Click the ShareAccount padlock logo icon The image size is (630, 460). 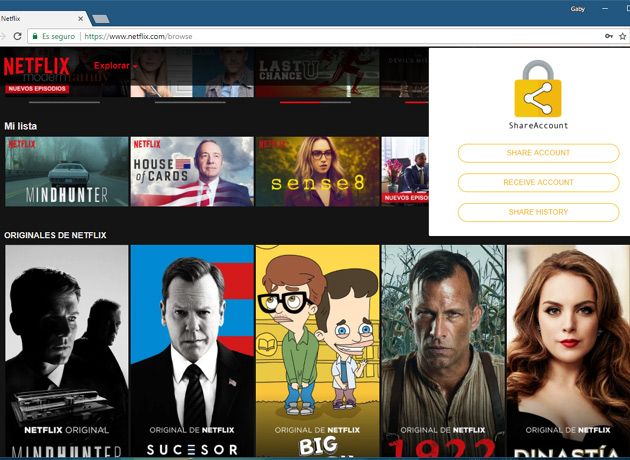point(538,89)
